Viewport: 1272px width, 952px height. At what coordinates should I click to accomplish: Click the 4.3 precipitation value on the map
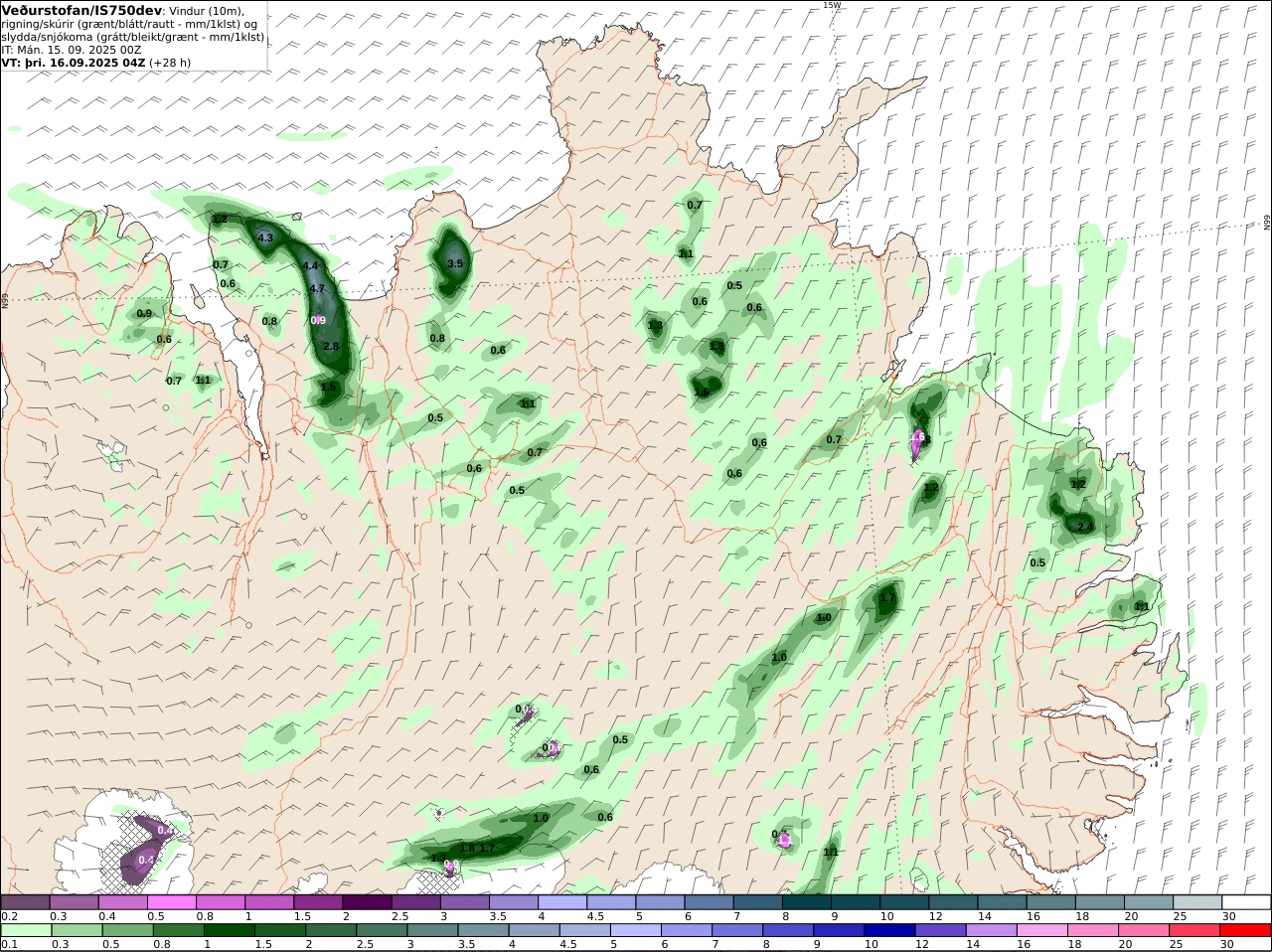tap(265, 238)
